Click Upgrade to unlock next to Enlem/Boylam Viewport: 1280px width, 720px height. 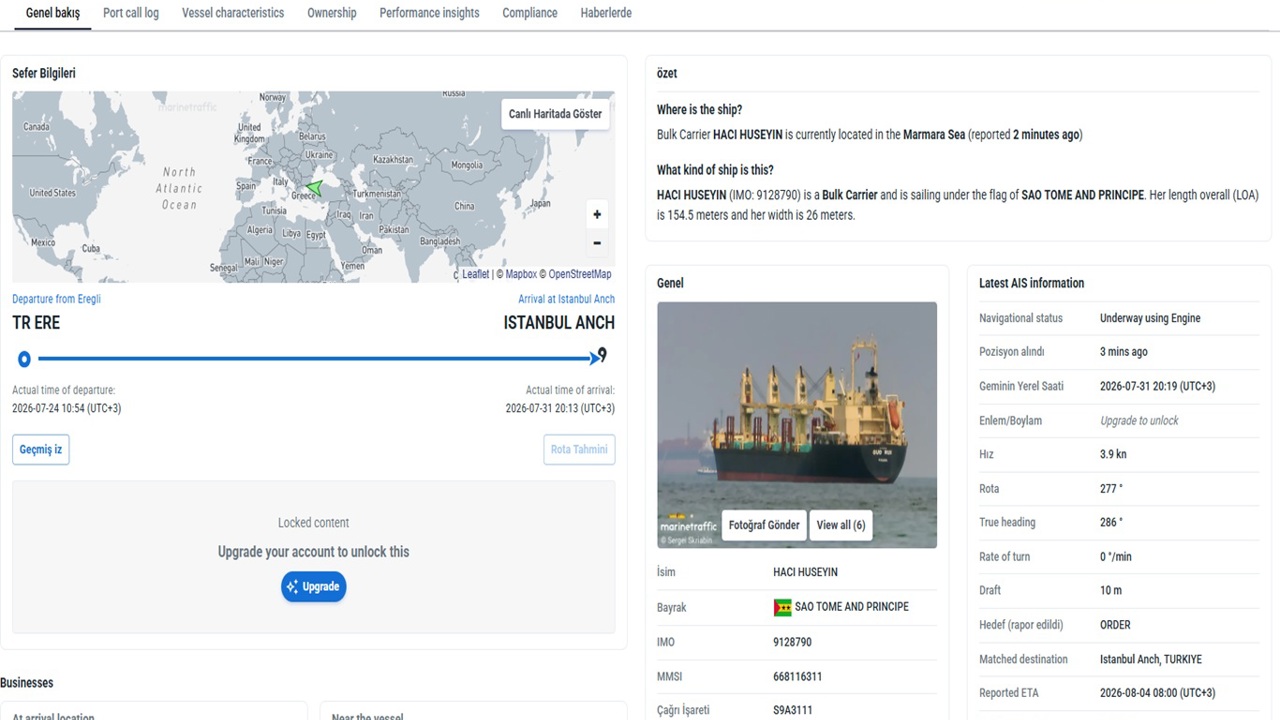point(1139,421)
